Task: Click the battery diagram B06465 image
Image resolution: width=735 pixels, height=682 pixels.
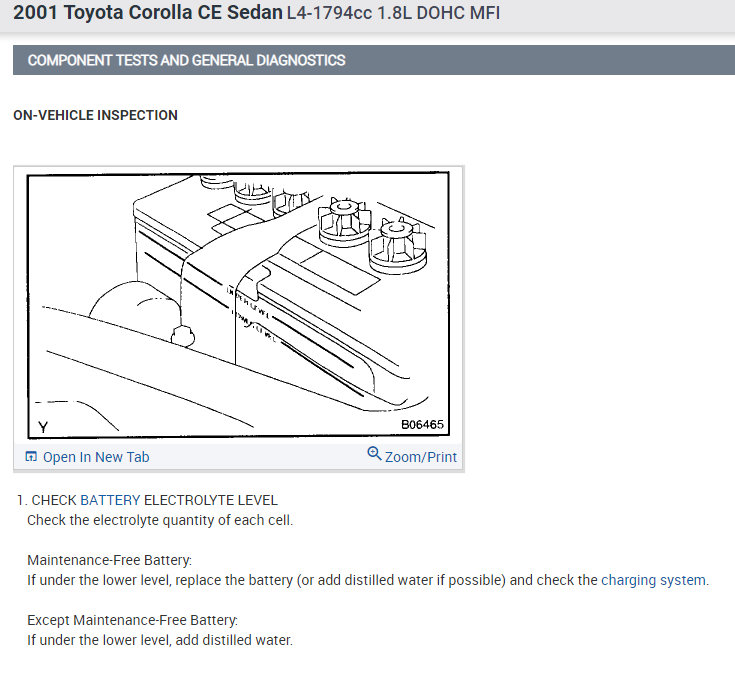Action: 238,305
